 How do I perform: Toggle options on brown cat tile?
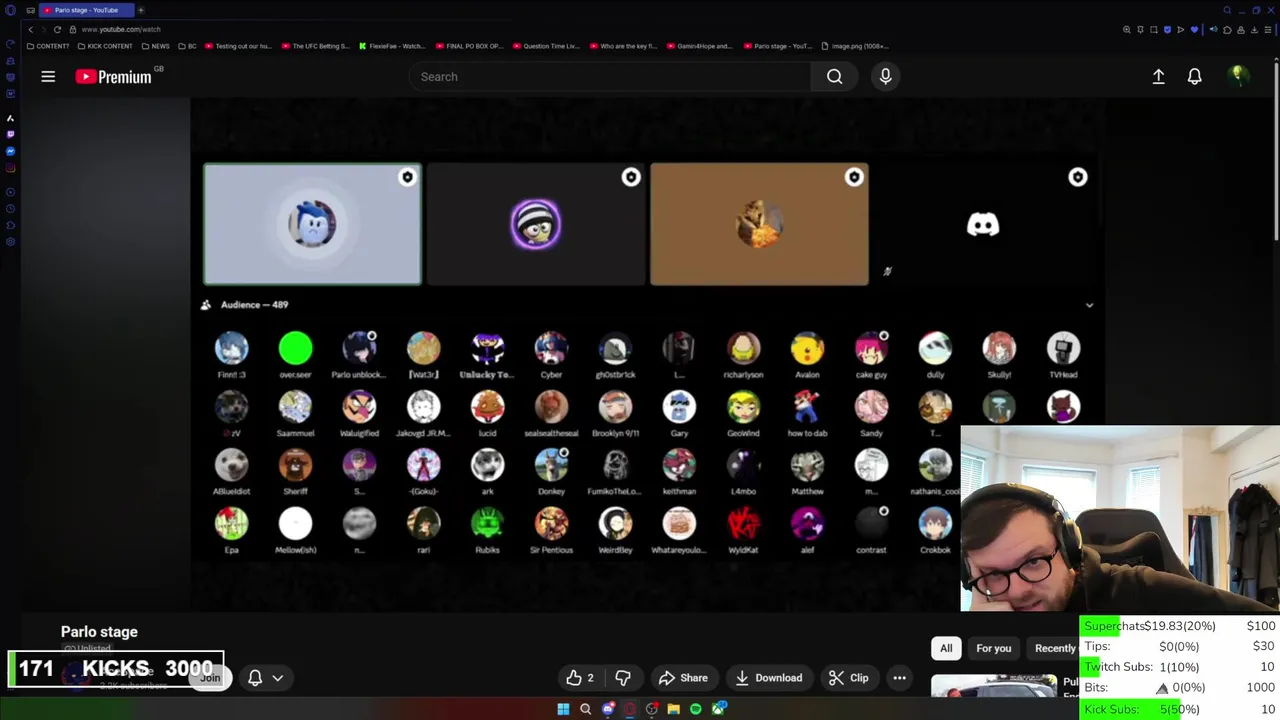[x=854, y=177]
